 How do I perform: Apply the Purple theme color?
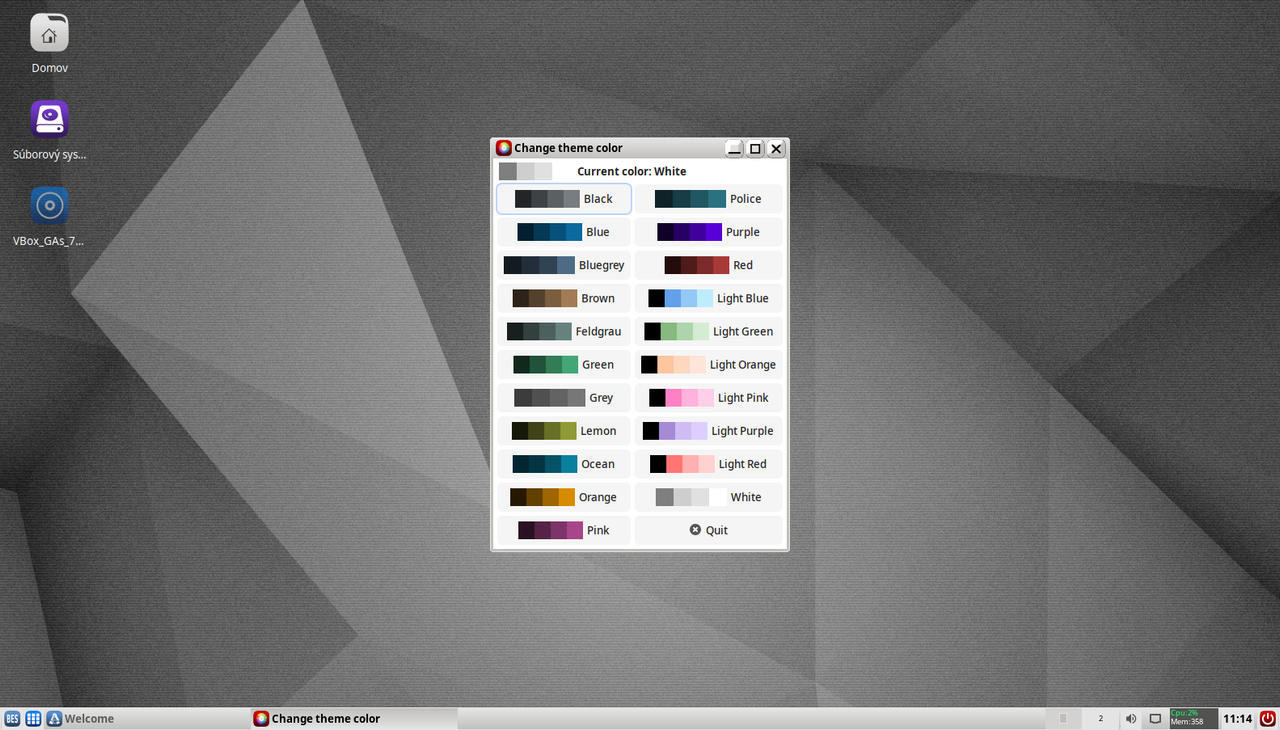[x=708, y=232]
